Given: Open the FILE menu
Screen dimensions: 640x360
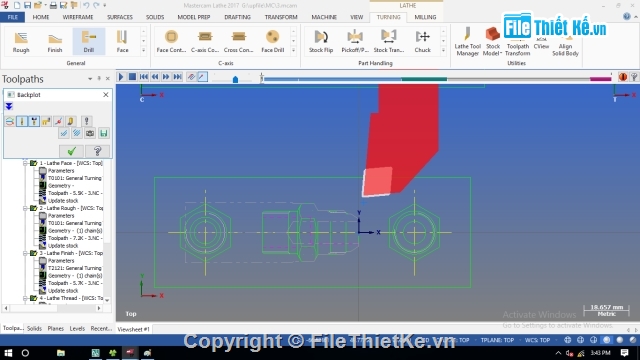Looking at the screenshot, I should [13, 17].
